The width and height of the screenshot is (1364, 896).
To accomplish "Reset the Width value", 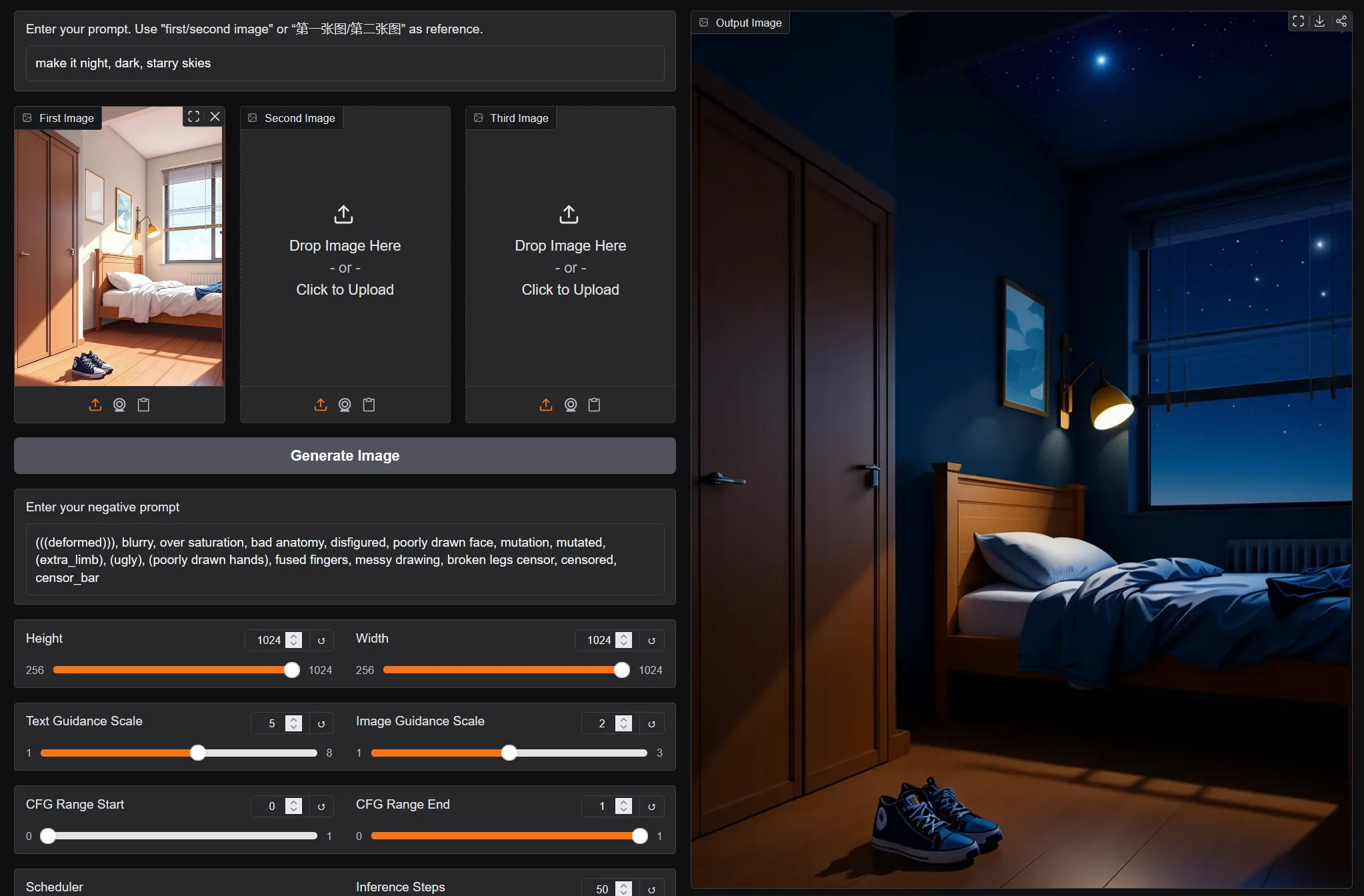I will (651, 640).
